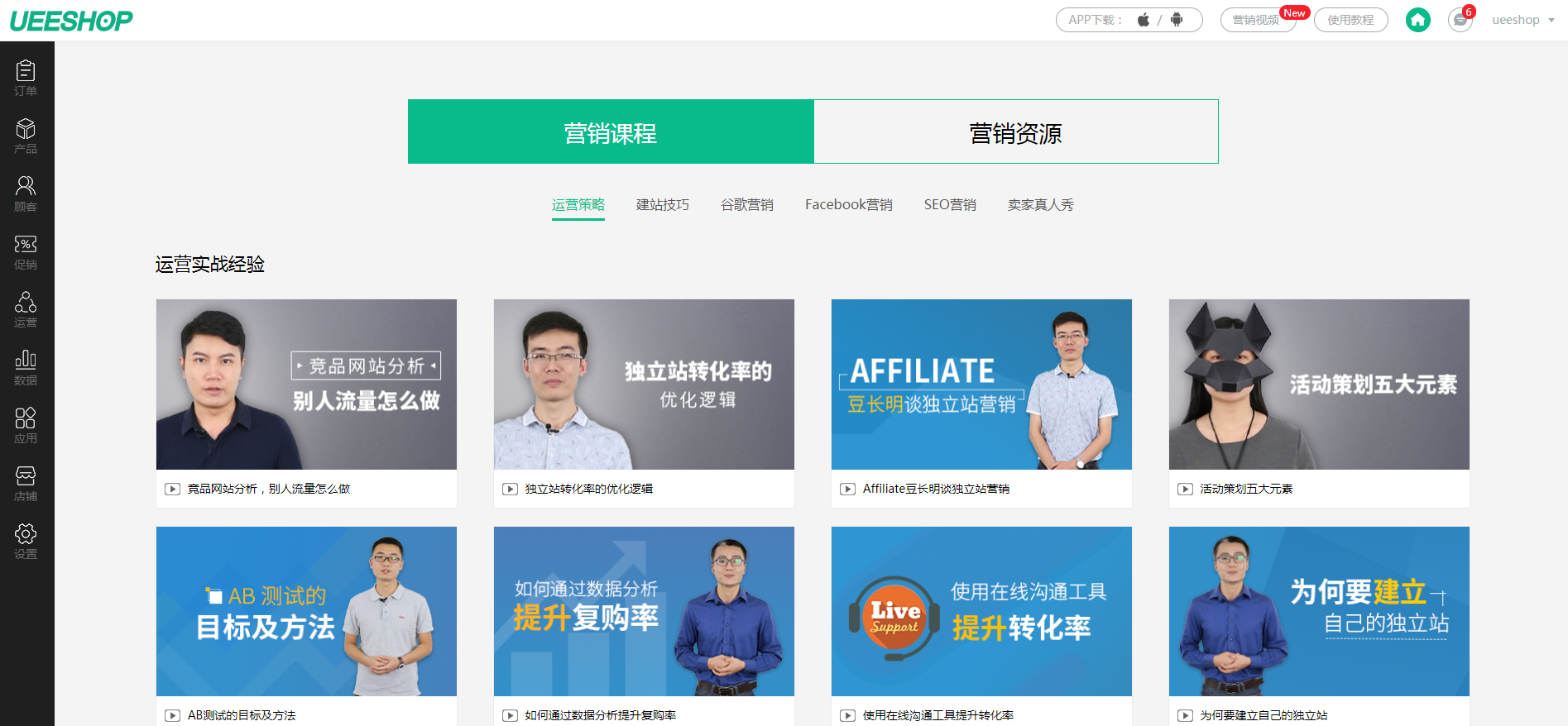The image size is (1568, 726).
Task: Click play icon beside 活动策划五大元素
Action: (1186, 489)
